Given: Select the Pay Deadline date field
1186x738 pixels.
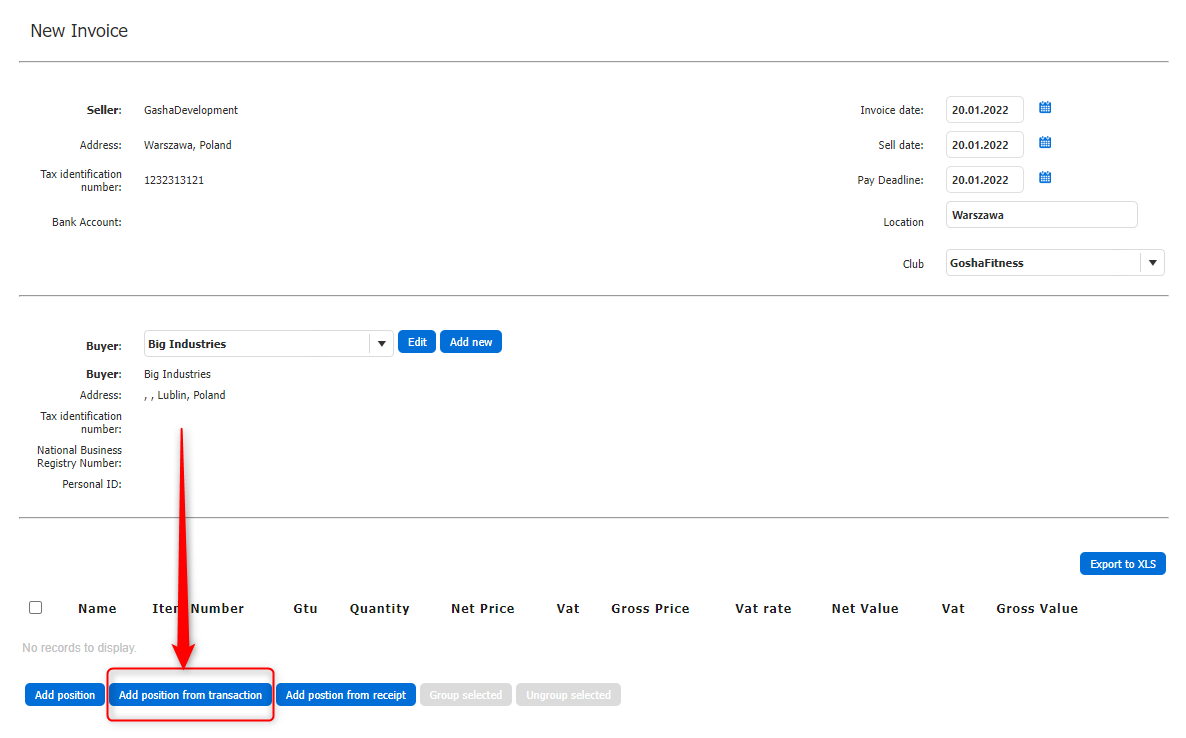Looking at the screenshot, I should click(x=984, y=180).
